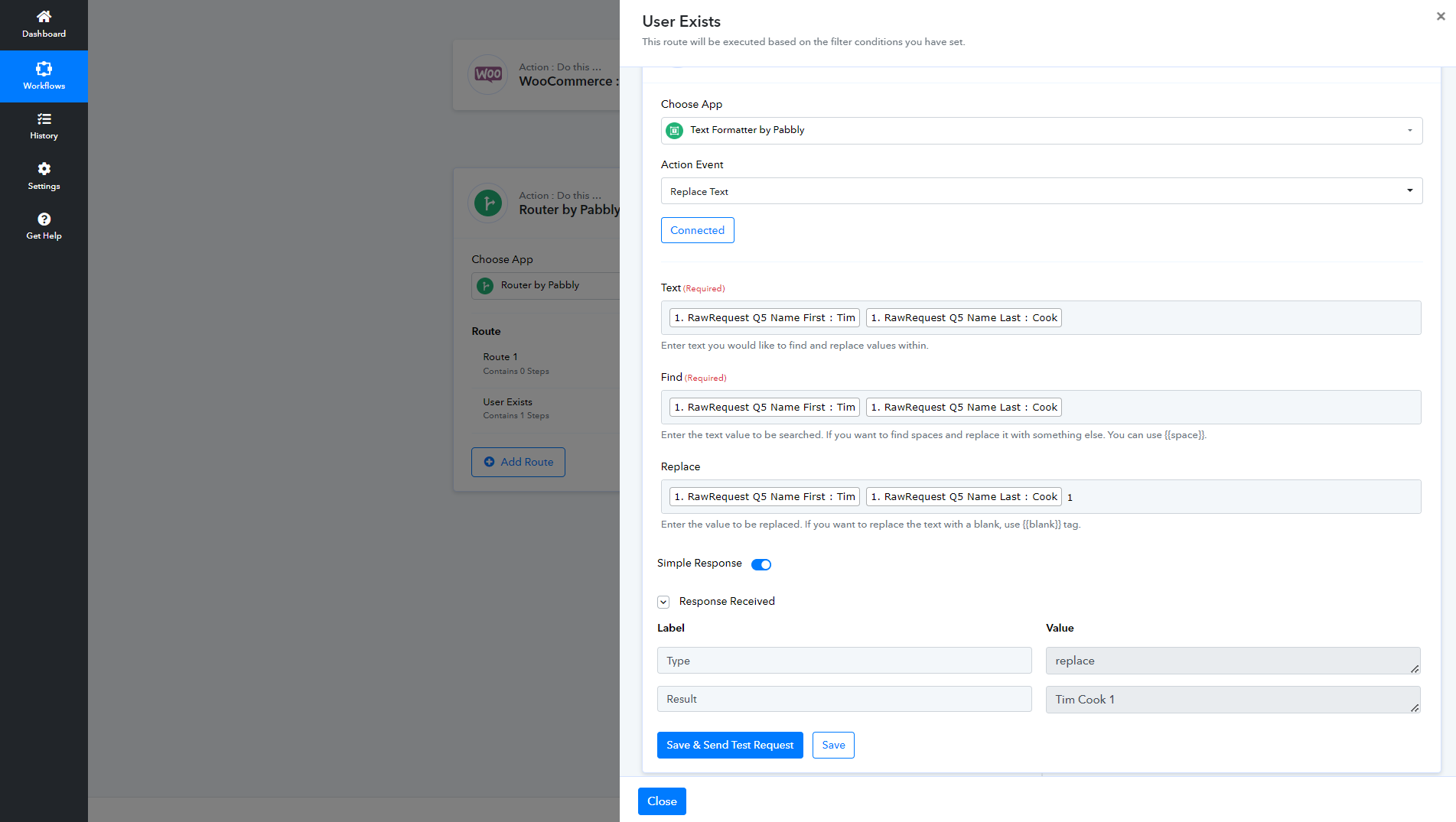Click the Router by Pabbly step title
1456x822 pixels.
569,210
